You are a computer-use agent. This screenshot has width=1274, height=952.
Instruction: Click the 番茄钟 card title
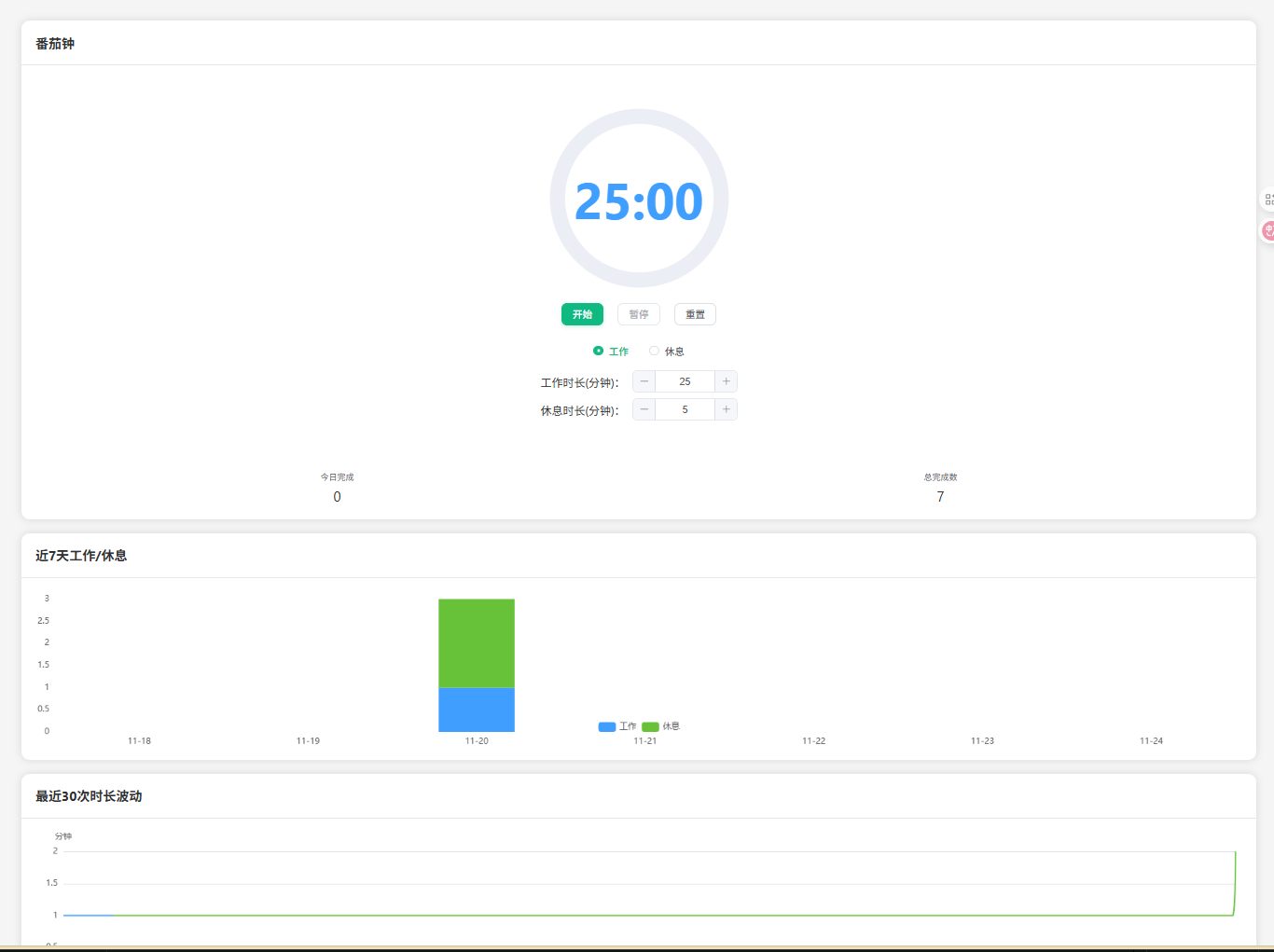click(x=55, y=44)
